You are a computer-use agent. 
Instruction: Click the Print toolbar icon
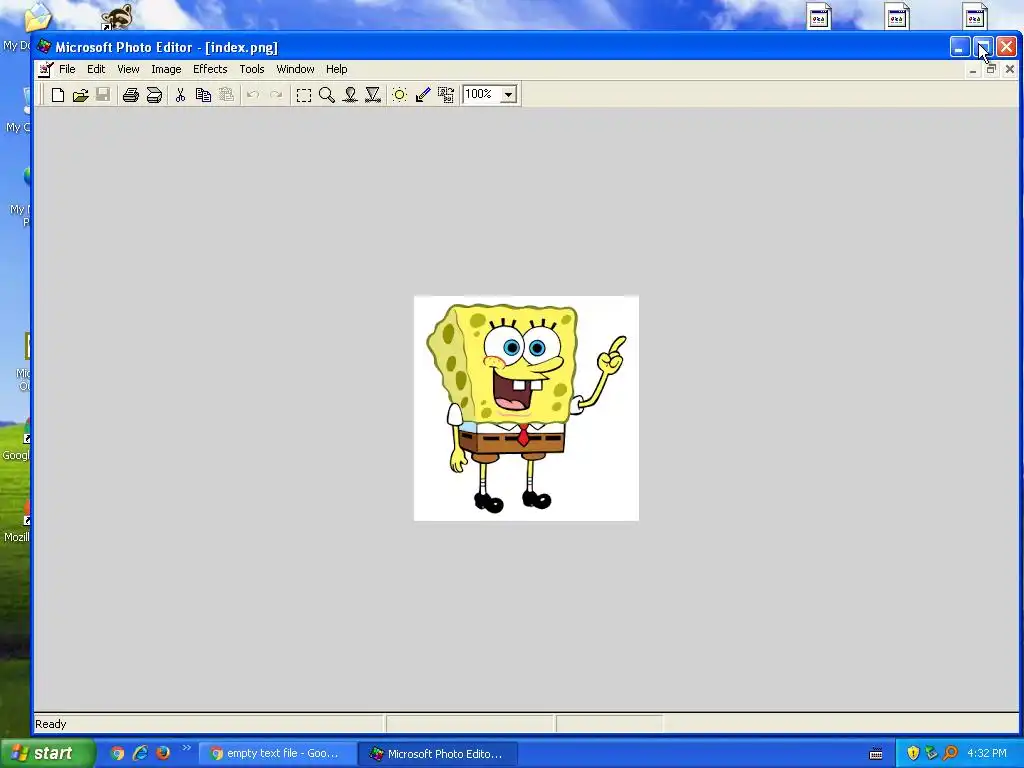pyautogui.click(x=131, y=95)
